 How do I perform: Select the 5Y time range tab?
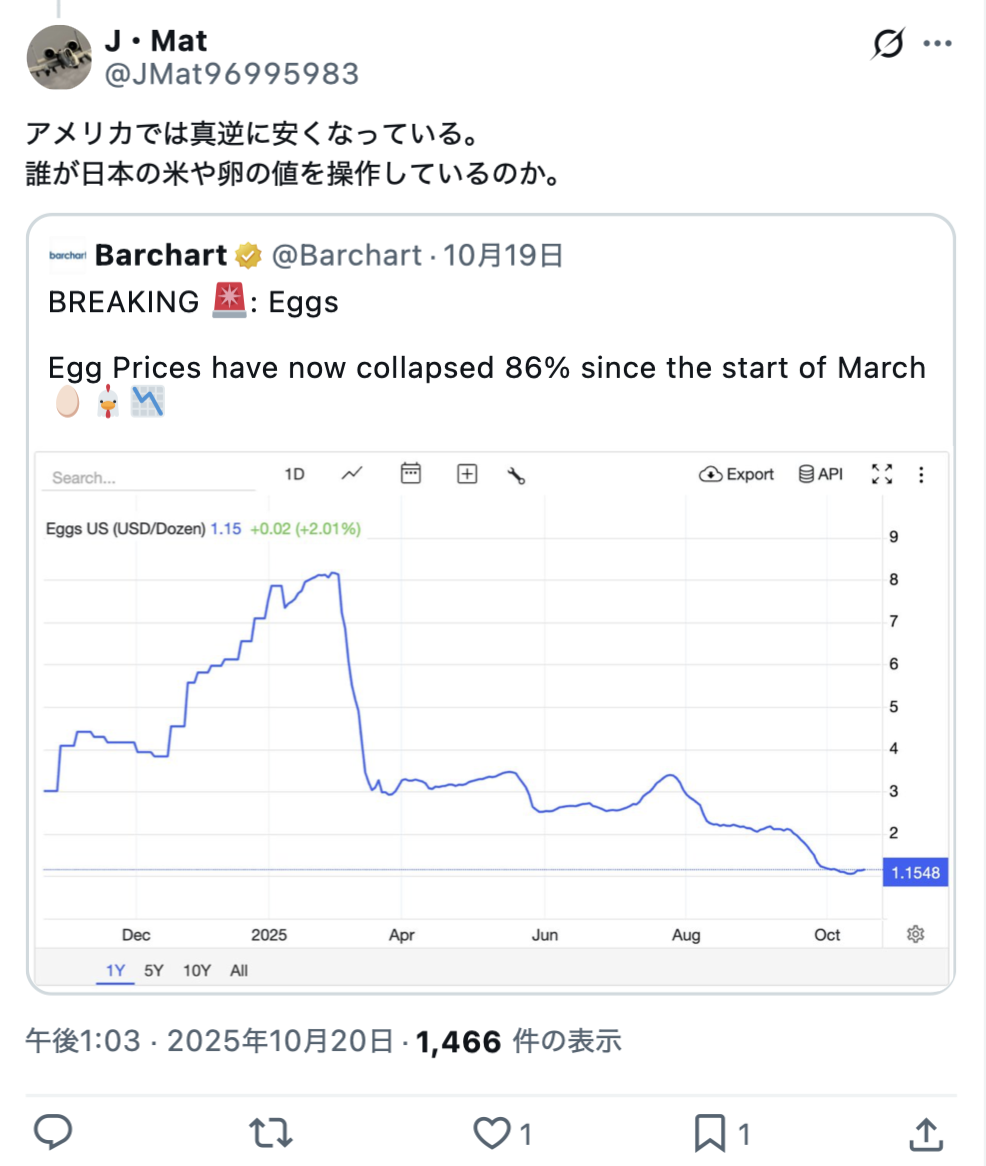tap(153, 970)
